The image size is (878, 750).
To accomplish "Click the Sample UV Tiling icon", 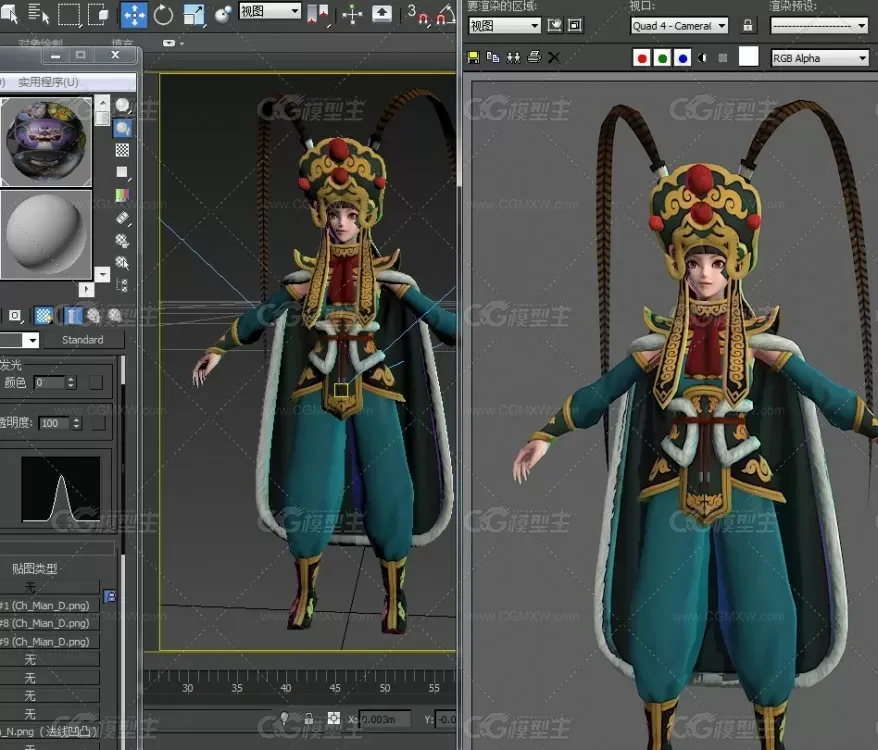I will tap(122, 173).
